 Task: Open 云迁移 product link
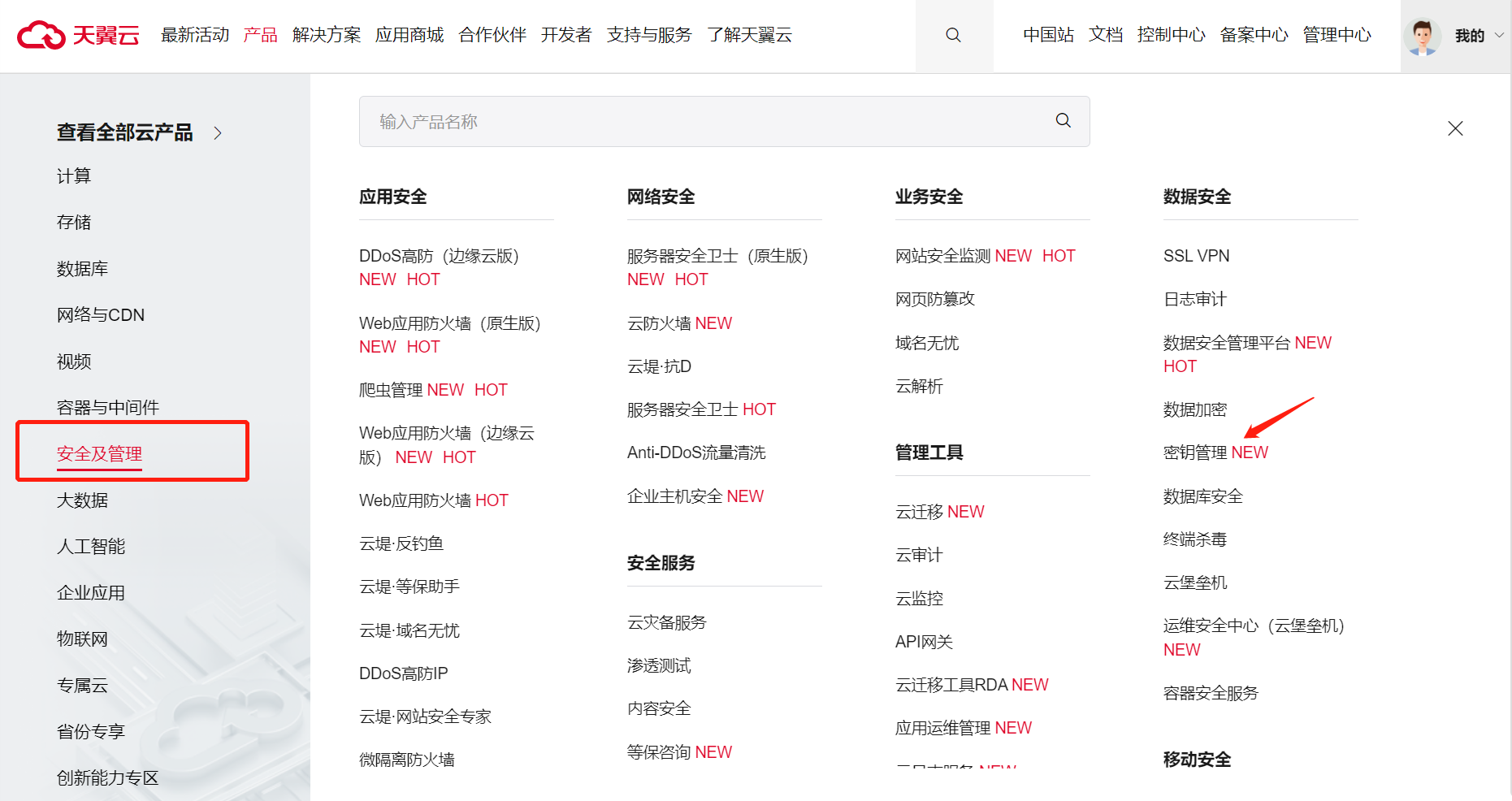[919, 512]
